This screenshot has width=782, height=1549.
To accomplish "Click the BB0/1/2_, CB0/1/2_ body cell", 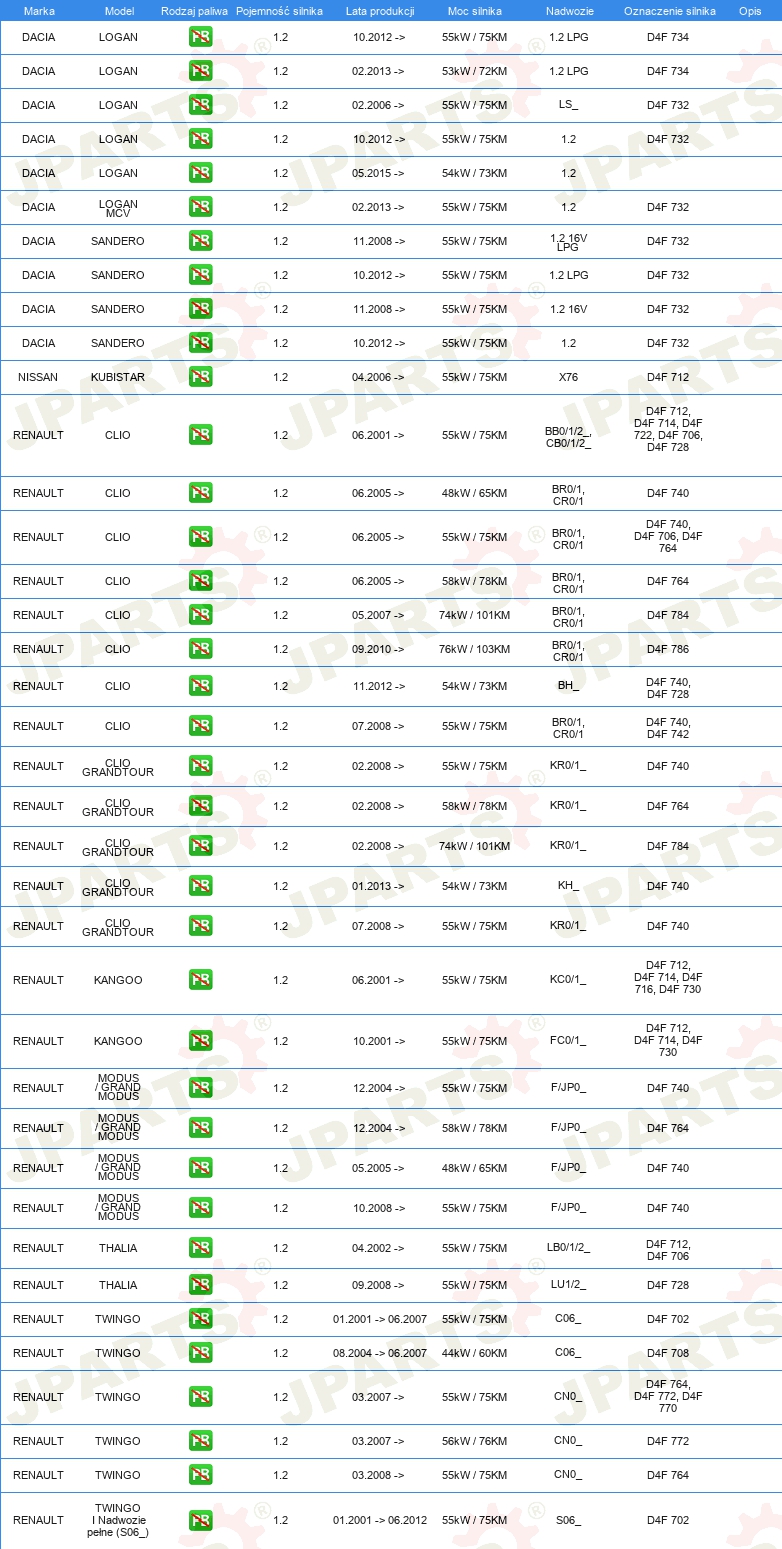I will coord(568,436).
